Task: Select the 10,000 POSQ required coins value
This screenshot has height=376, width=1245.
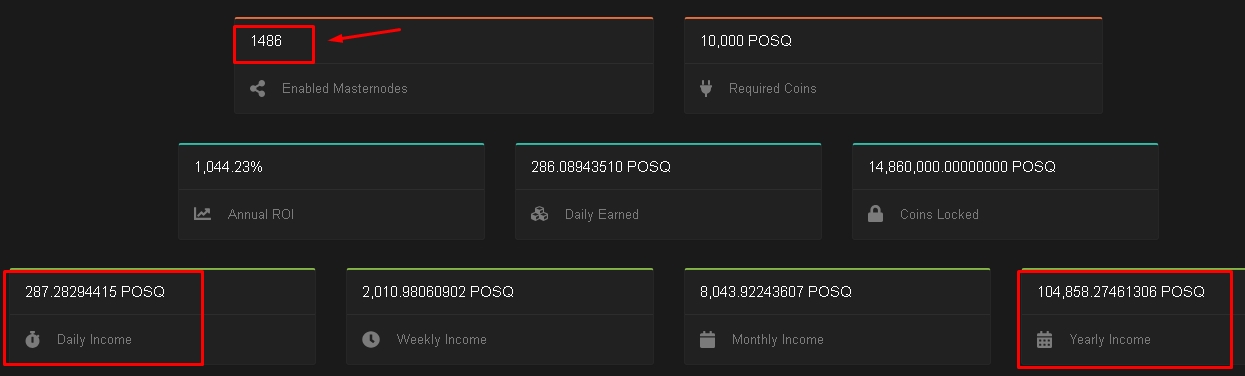Action: pyautogui.click(x=746, y=41)
